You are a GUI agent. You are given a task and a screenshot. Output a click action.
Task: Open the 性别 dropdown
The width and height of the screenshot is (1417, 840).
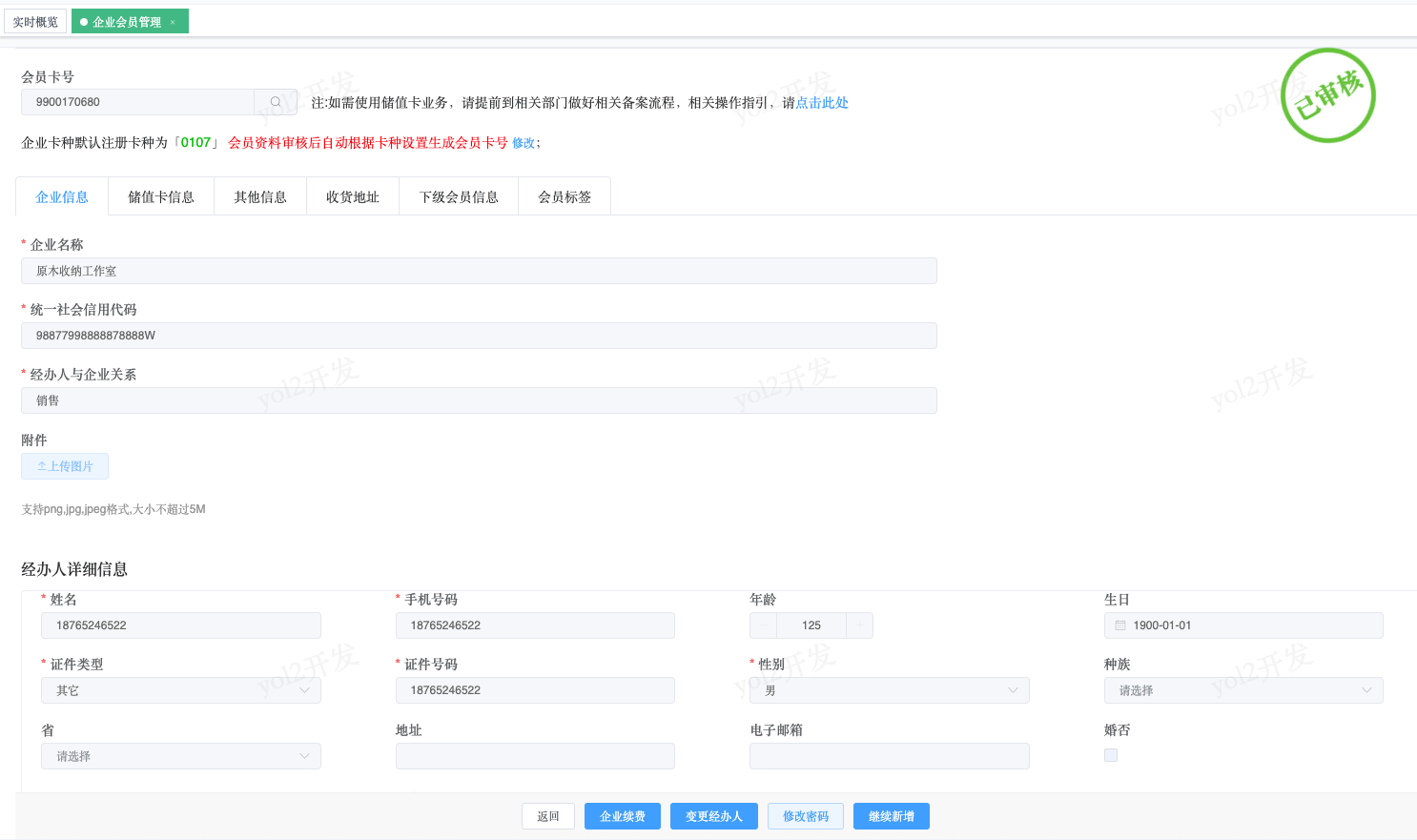coord(890,690)
